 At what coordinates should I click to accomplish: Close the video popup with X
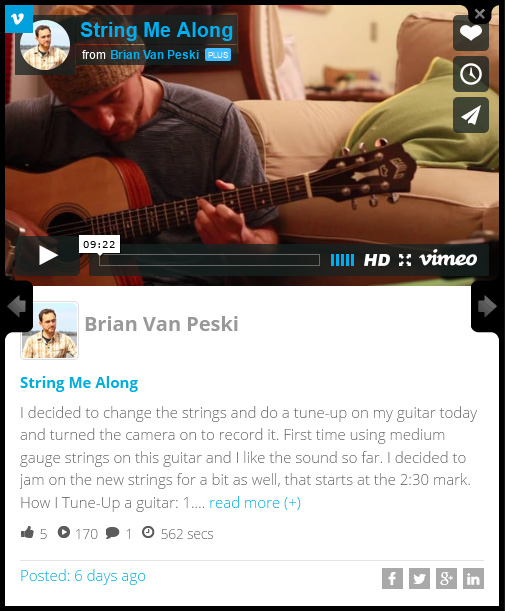pyautogui.click(x=480, y=14)
